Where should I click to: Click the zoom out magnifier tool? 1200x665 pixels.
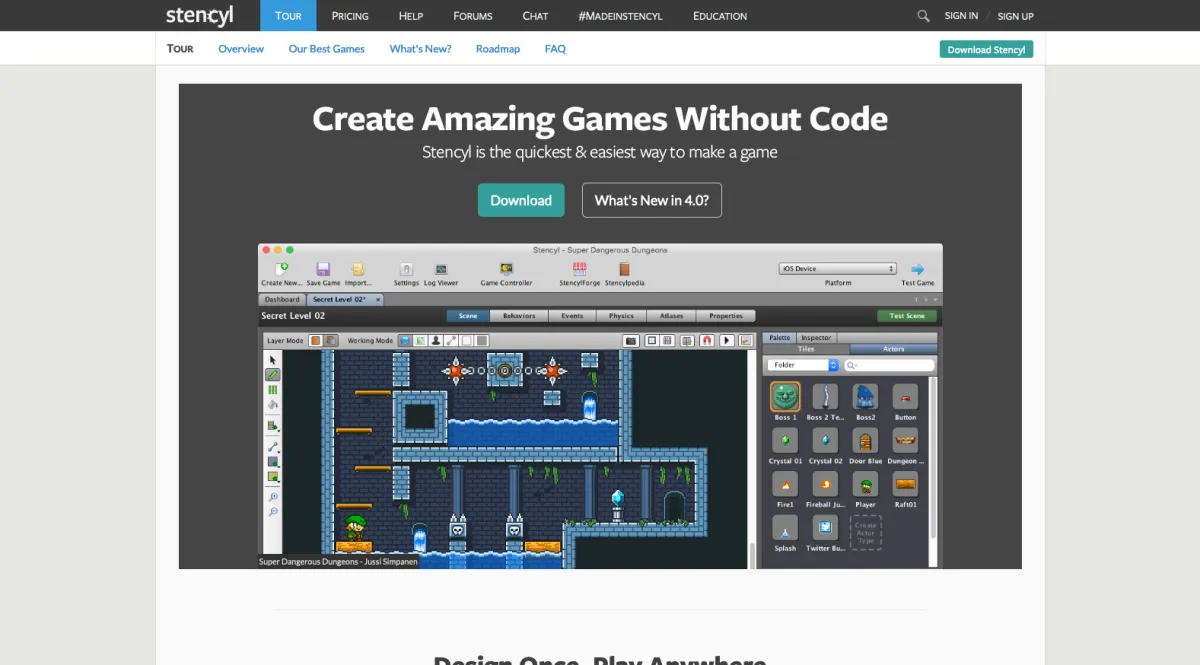pos(272,512)
